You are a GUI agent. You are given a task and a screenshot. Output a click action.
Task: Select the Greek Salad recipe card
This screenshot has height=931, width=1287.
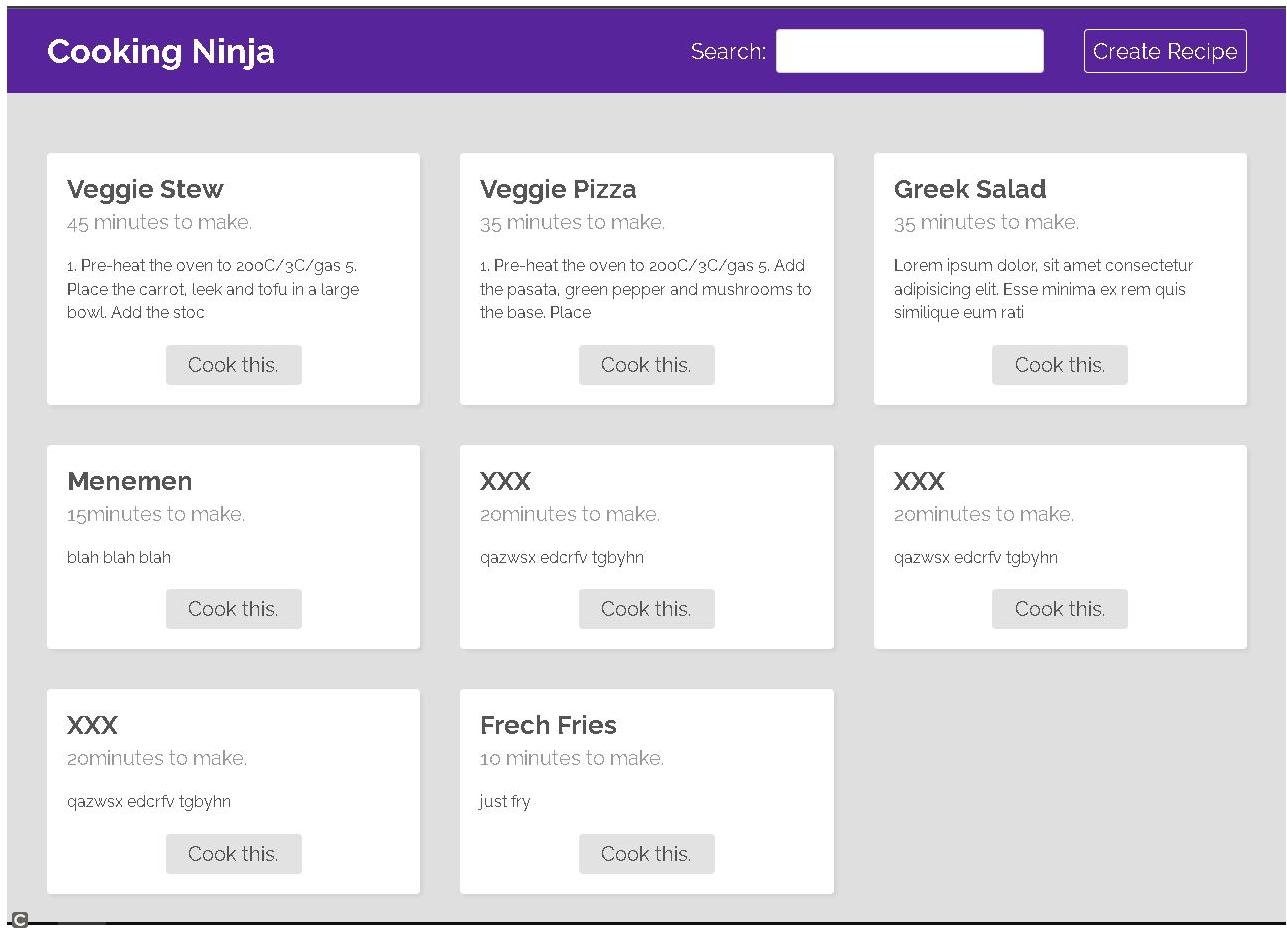tap(1059, 279)
